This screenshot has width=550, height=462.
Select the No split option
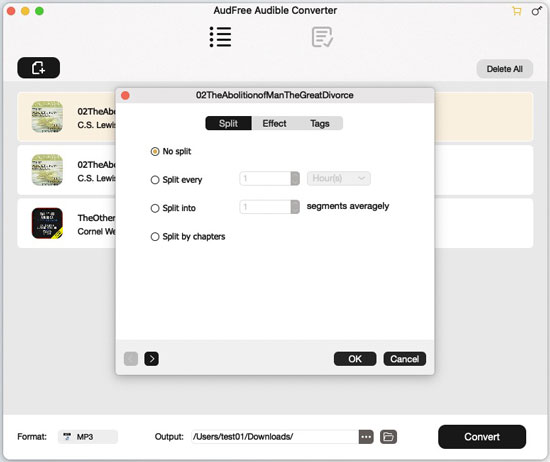click(155, 152)
